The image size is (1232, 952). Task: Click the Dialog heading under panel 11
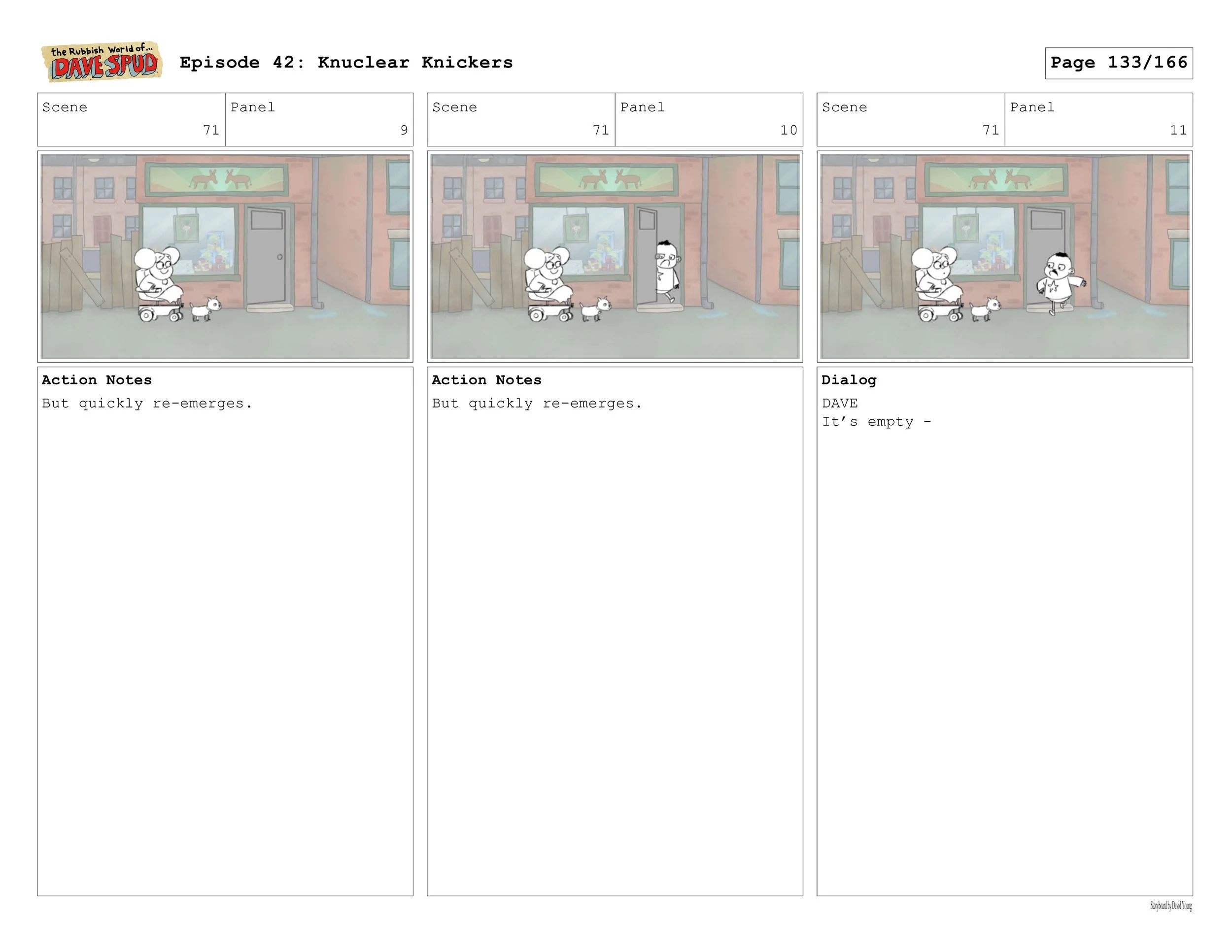coord(849,380)
